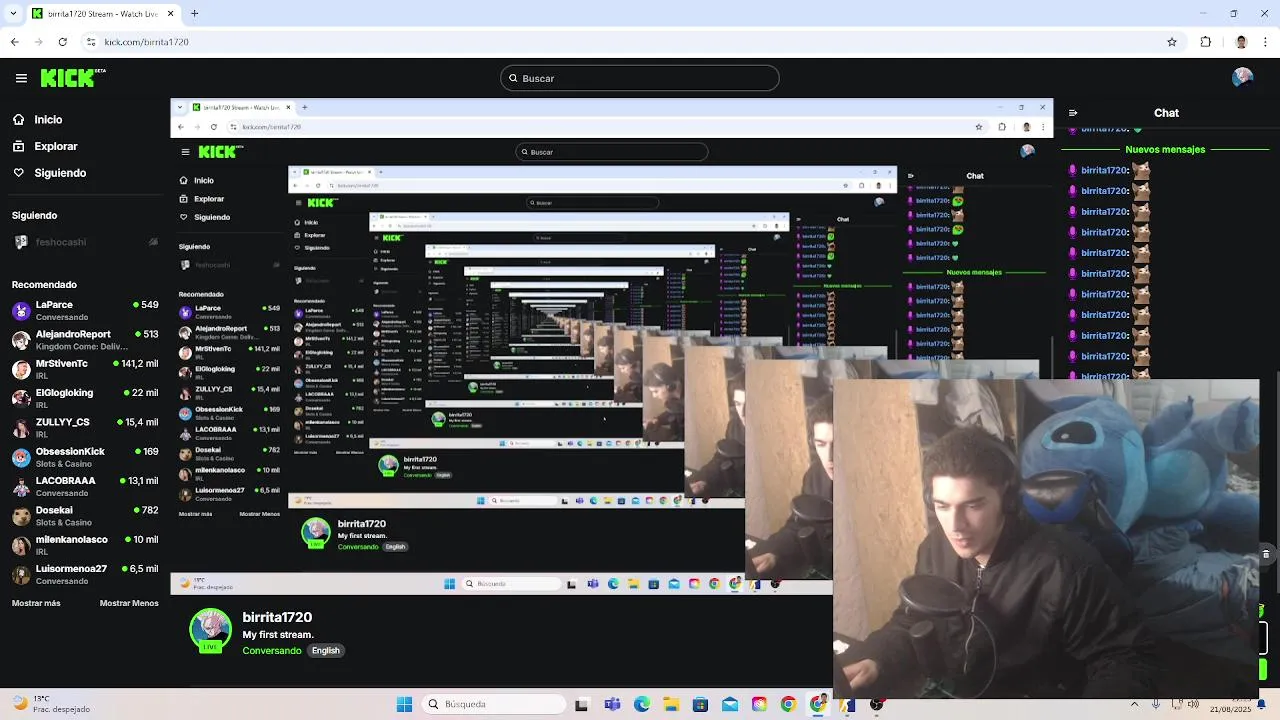Open File Explorer from the taskbar

[x=672, y=704]
